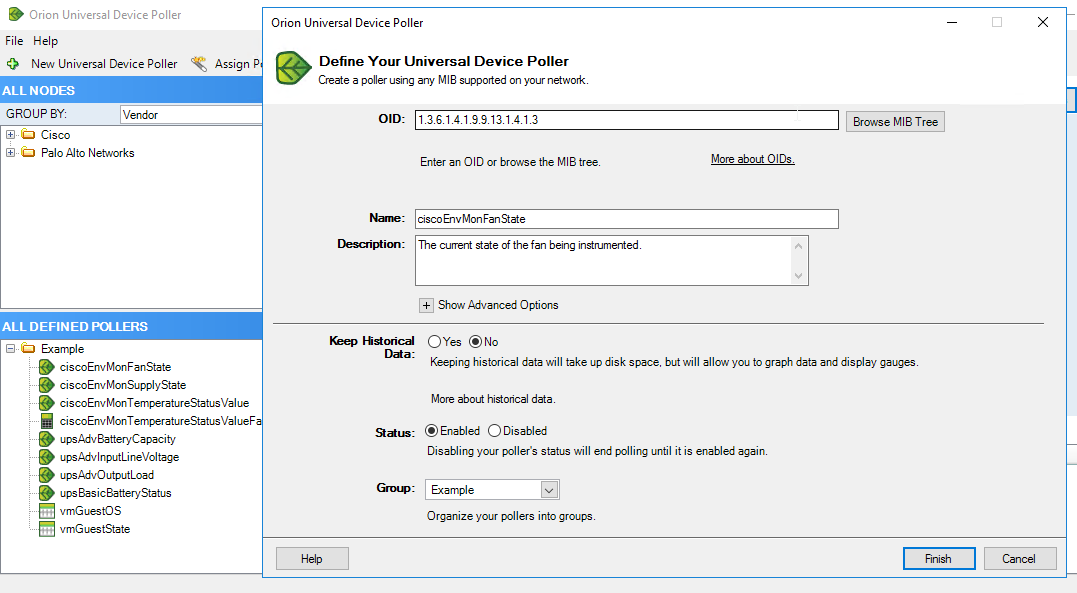Select upsBasicBatteryStatus in poller list

[x=115, y=493]
